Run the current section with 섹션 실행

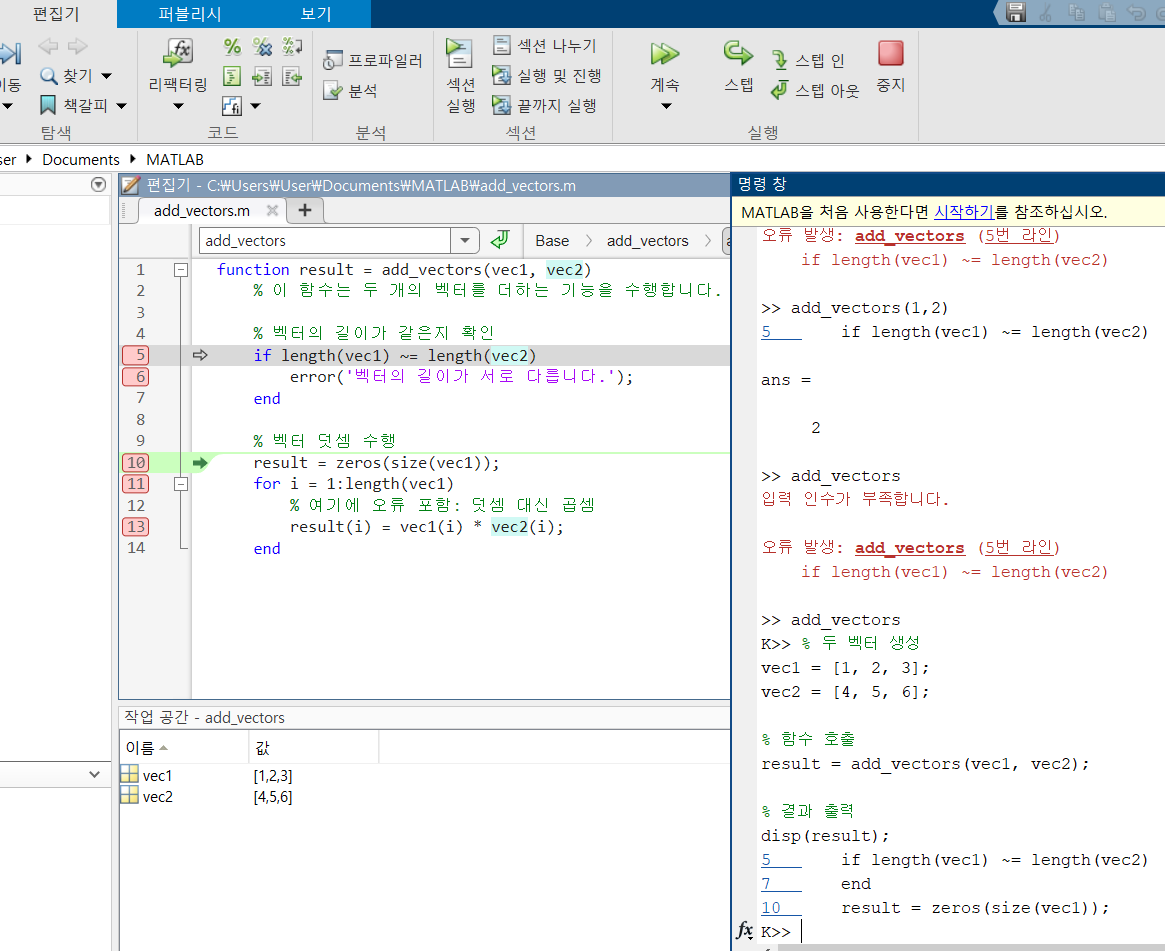[460, 76]
